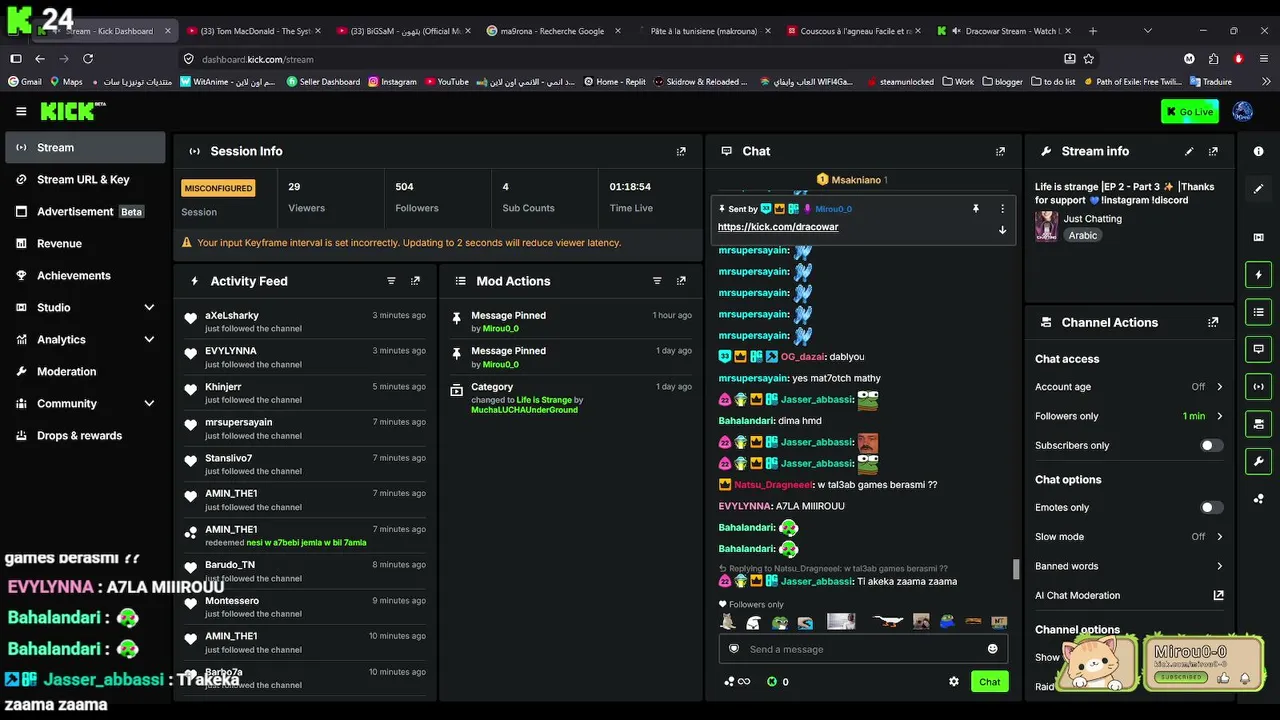Edit stream info with the pencil icon

coord(1189,152)
